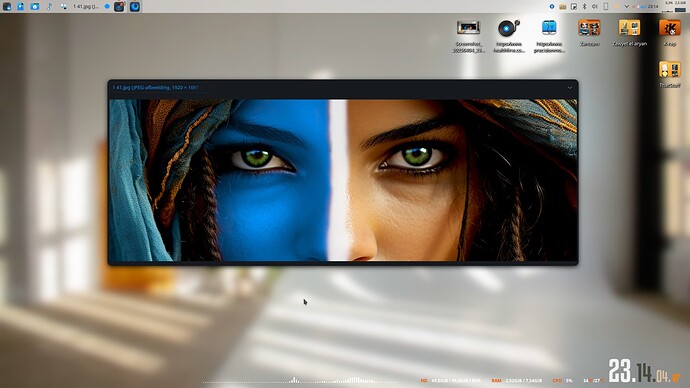
Task: Click the music note panel icon
Action: tap(49, 7)
